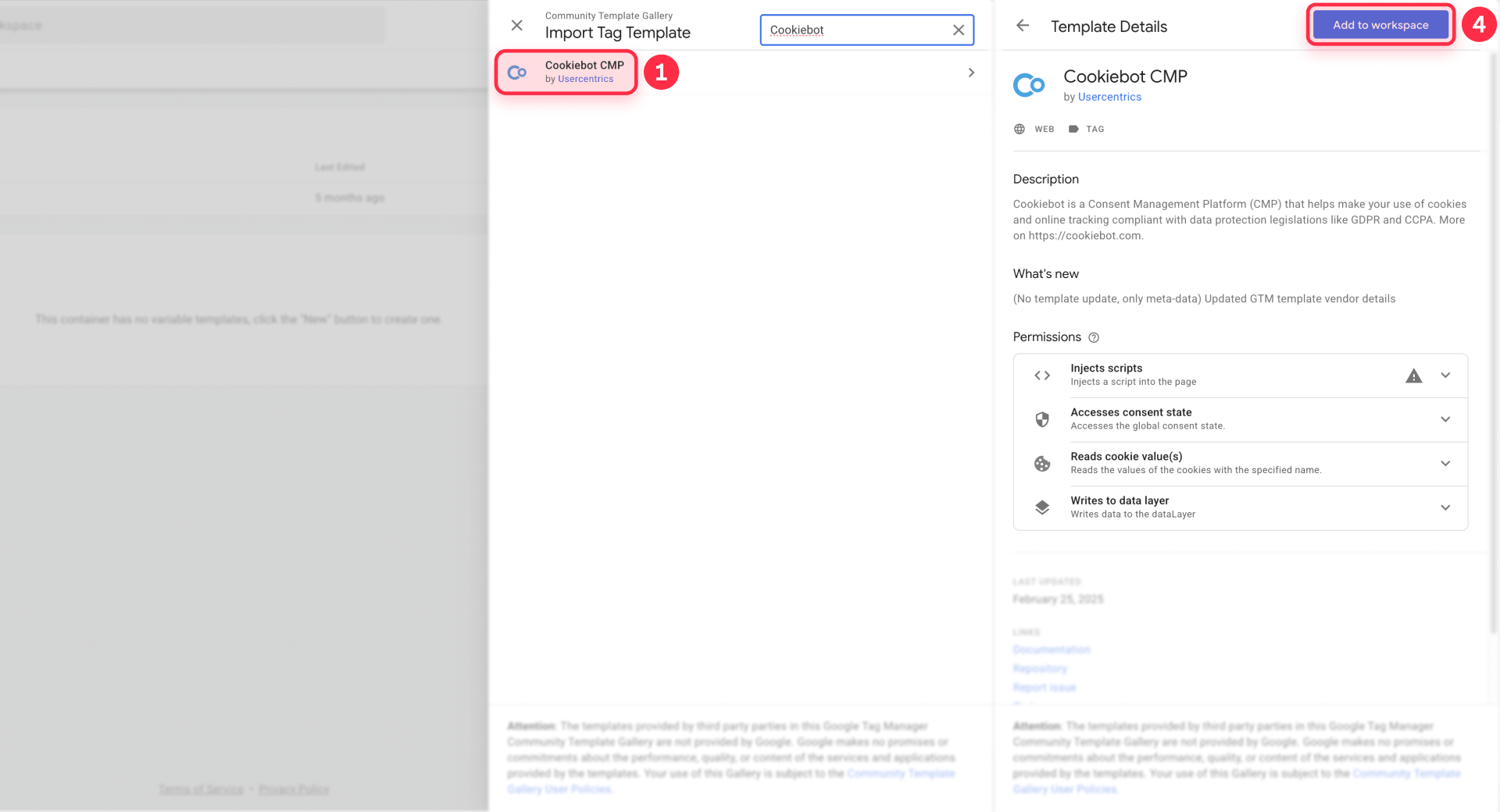Click the What's new heading
This screenshot has height=812, width=1500.
click(1046, 273)
